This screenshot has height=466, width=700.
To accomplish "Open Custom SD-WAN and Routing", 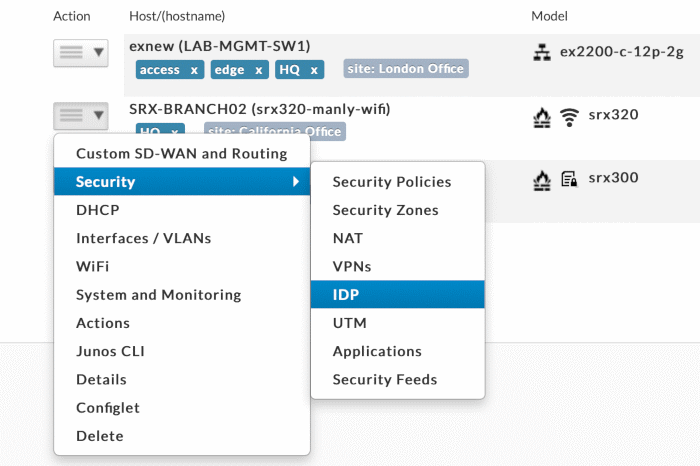I will 181,154.
